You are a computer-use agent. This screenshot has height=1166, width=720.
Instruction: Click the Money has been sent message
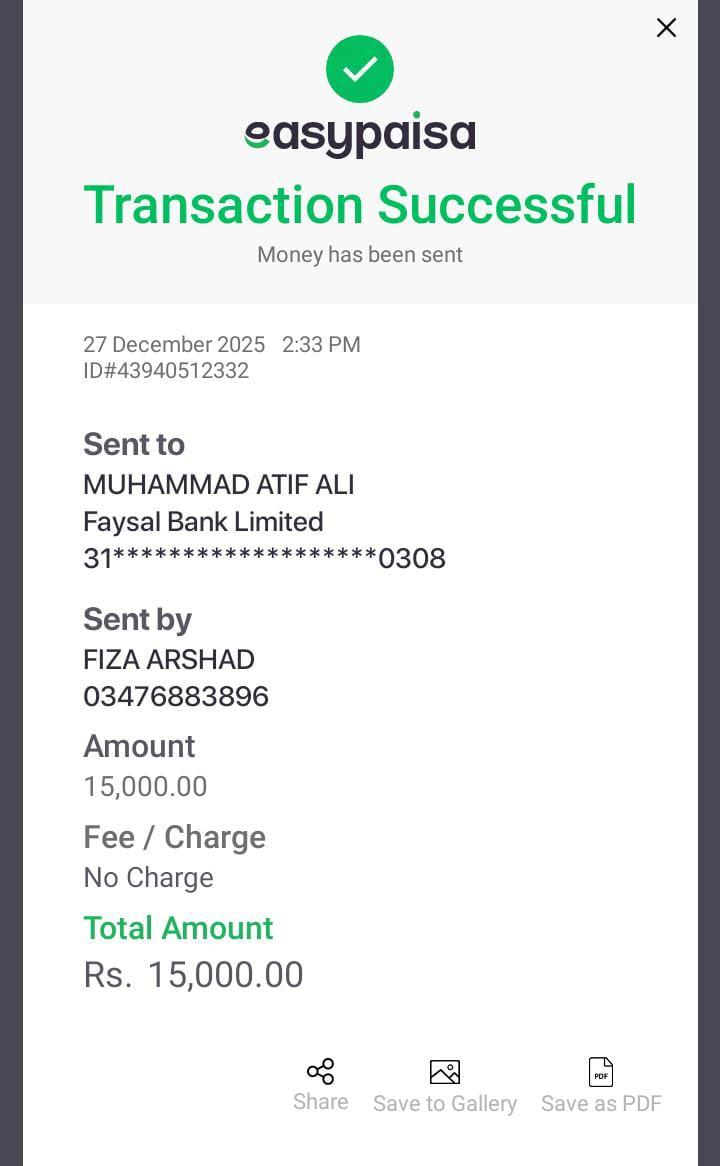click(360, 255)
